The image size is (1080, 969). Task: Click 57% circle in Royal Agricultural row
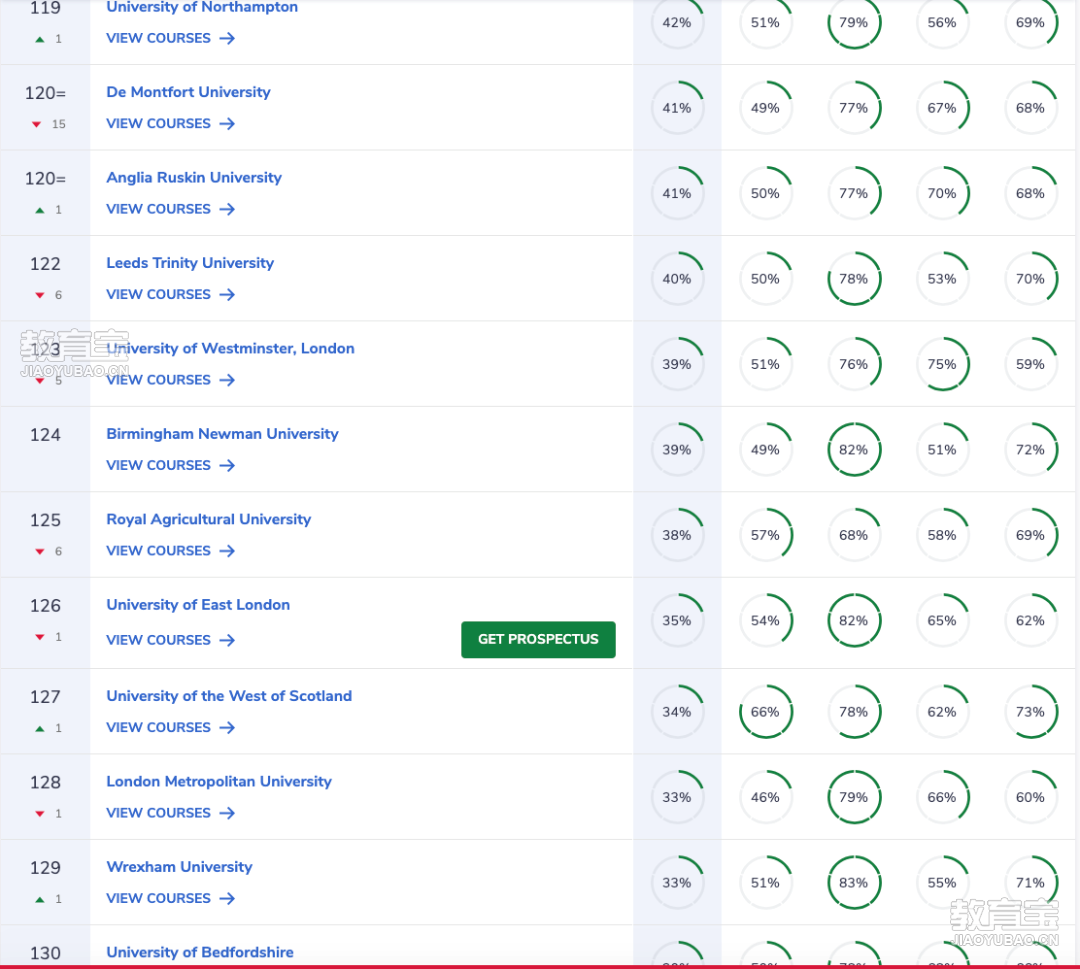pos(765,535)
